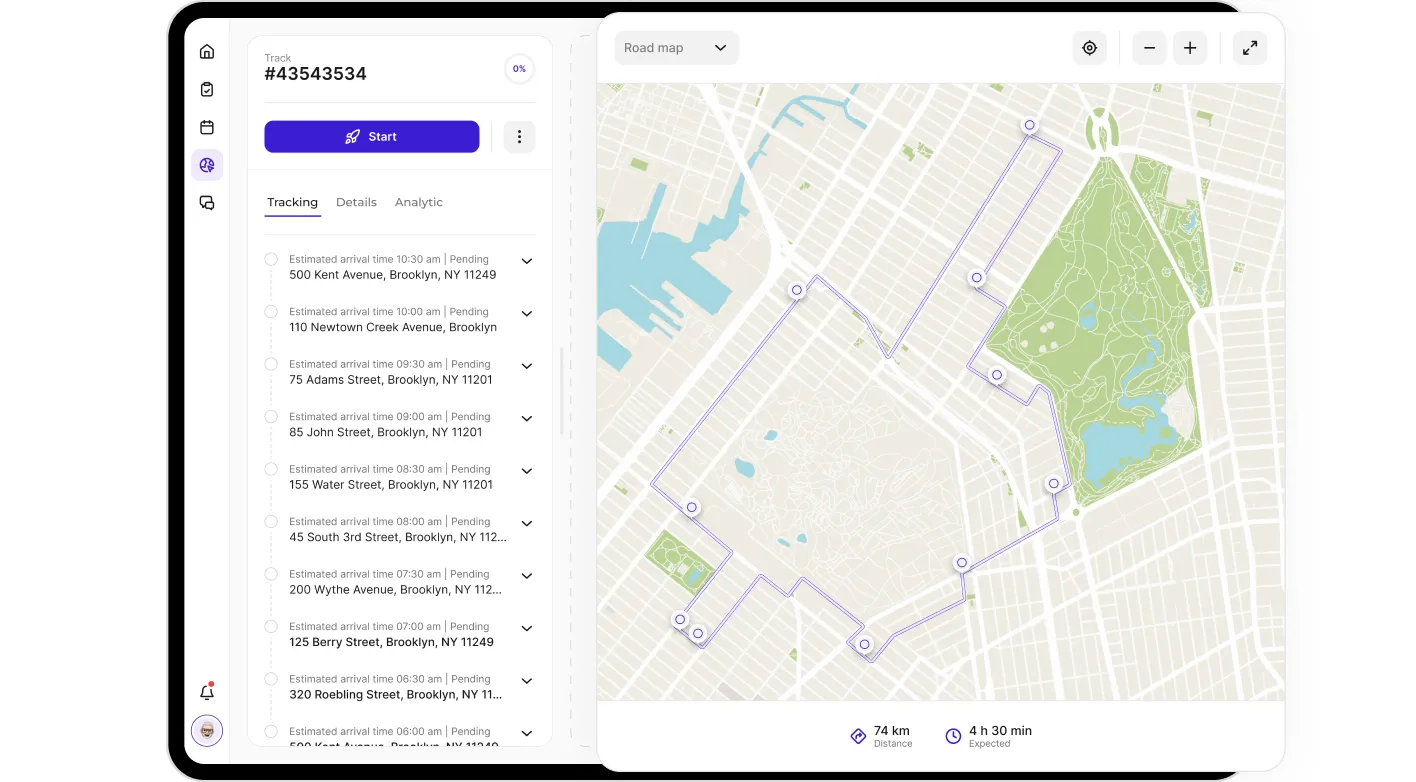Click the user profile avatar

coord(207,730)
